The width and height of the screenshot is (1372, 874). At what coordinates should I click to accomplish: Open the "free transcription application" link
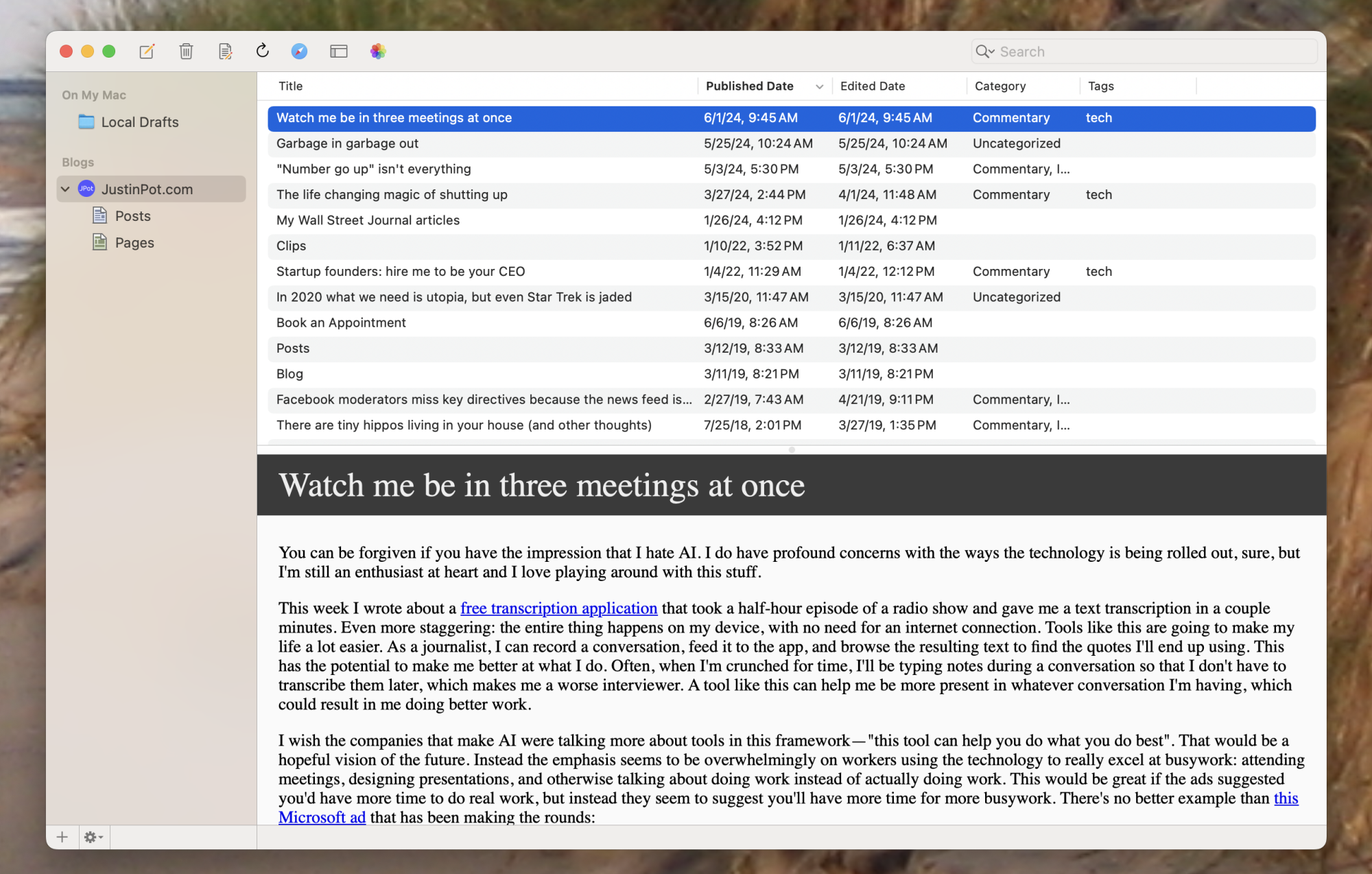pos(558,609)
